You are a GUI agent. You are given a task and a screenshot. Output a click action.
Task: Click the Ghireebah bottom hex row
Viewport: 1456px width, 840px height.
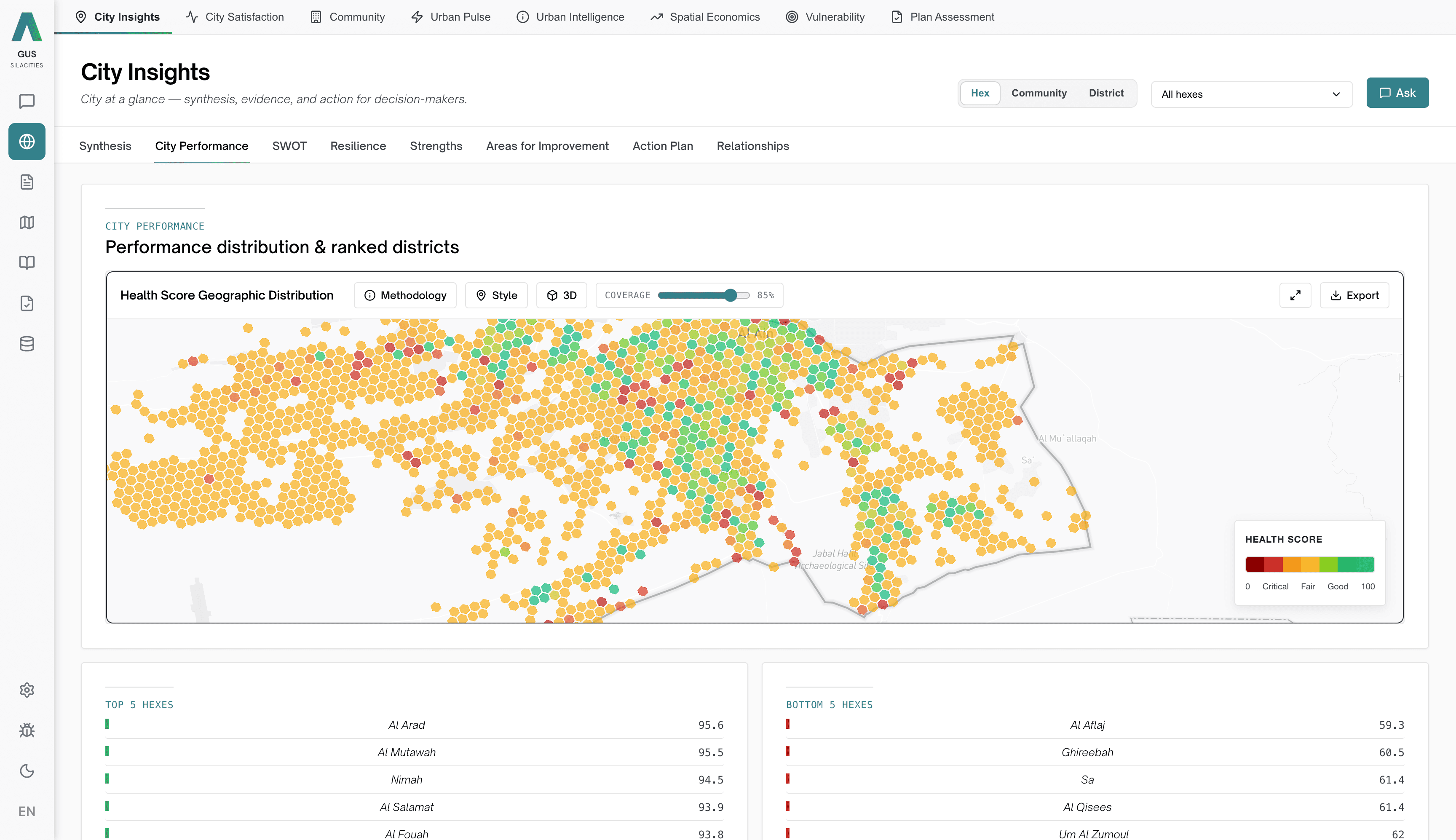(1095, 752)
